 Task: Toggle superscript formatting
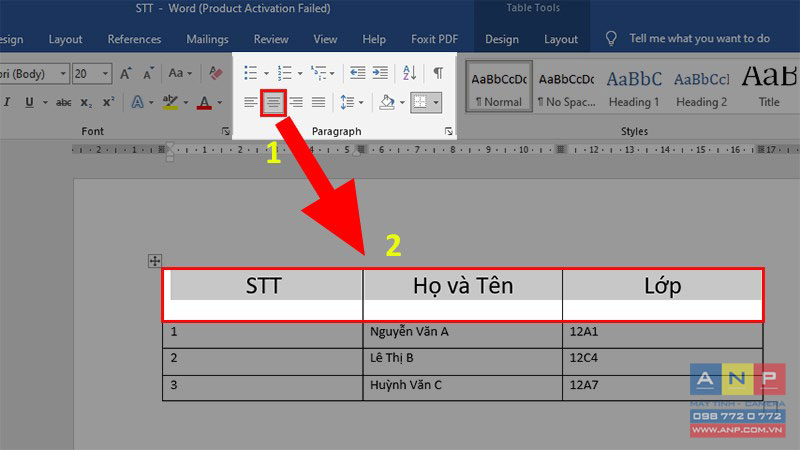point(108,102)
